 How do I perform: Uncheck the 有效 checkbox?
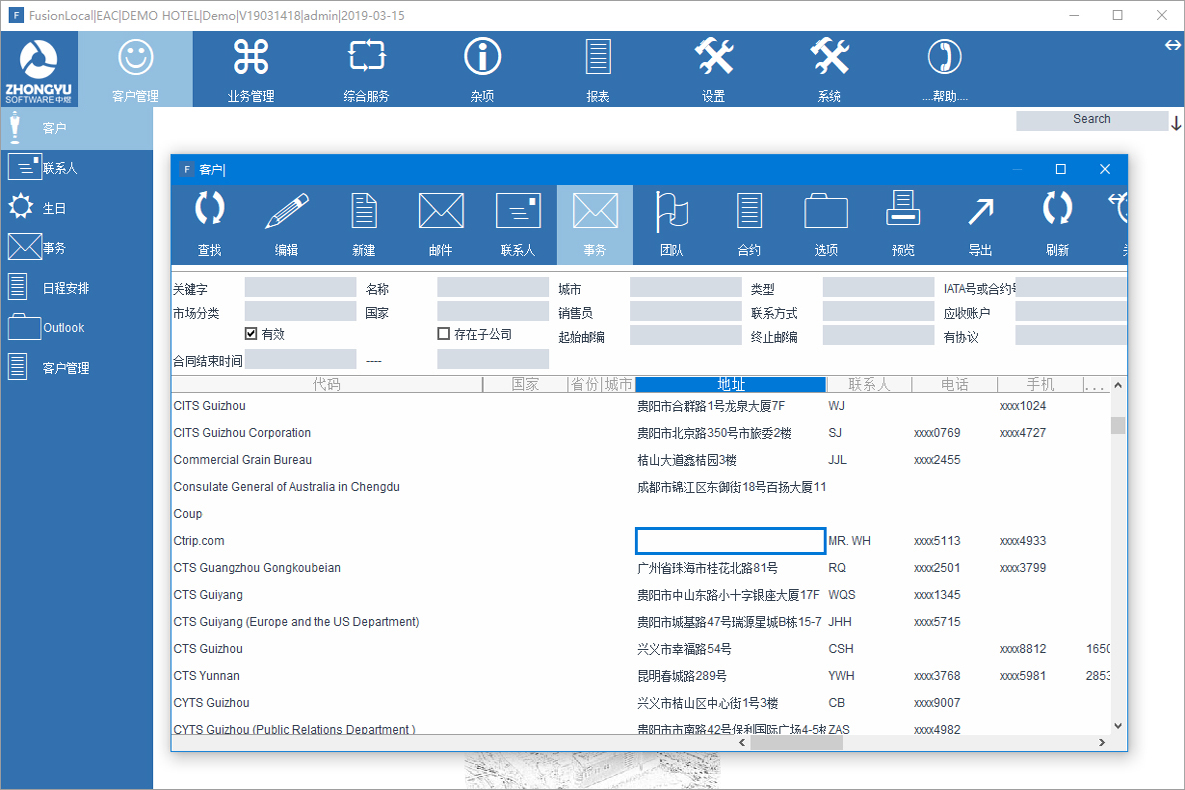251,334
